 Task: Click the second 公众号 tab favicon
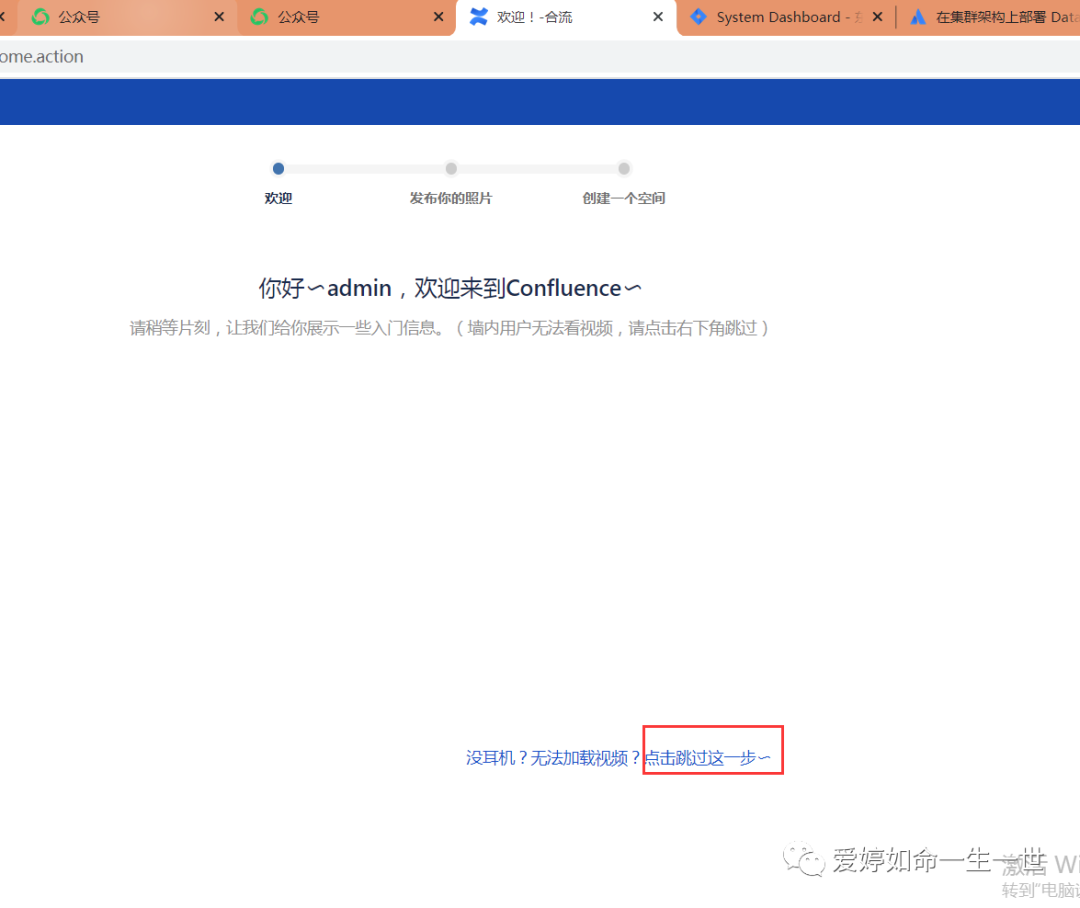[259, 17]
